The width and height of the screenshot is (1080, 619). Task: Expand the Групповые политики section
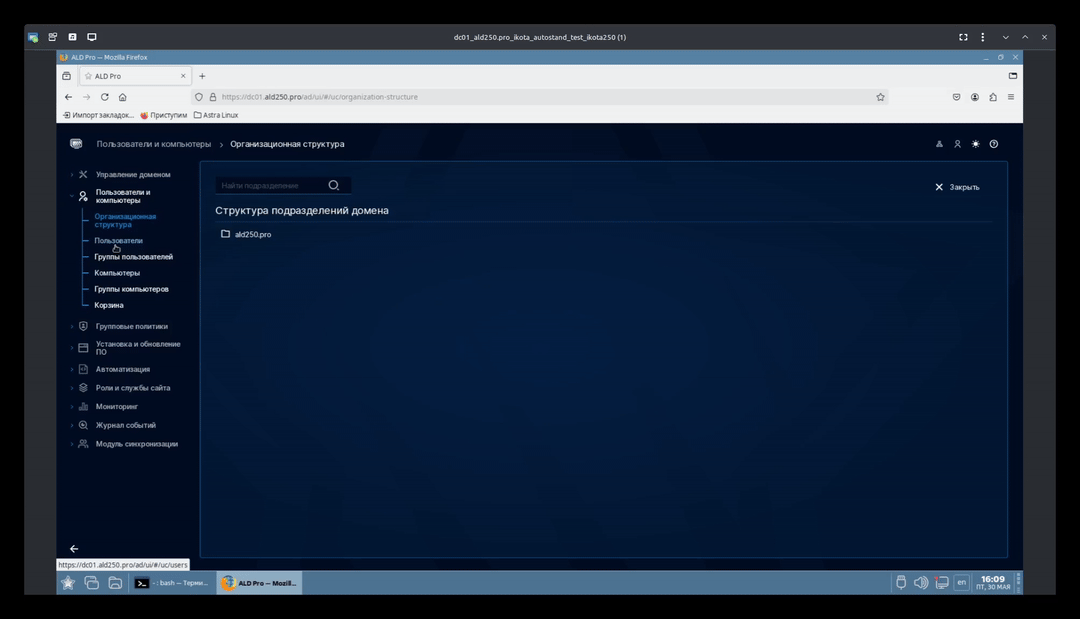(132, 326)
